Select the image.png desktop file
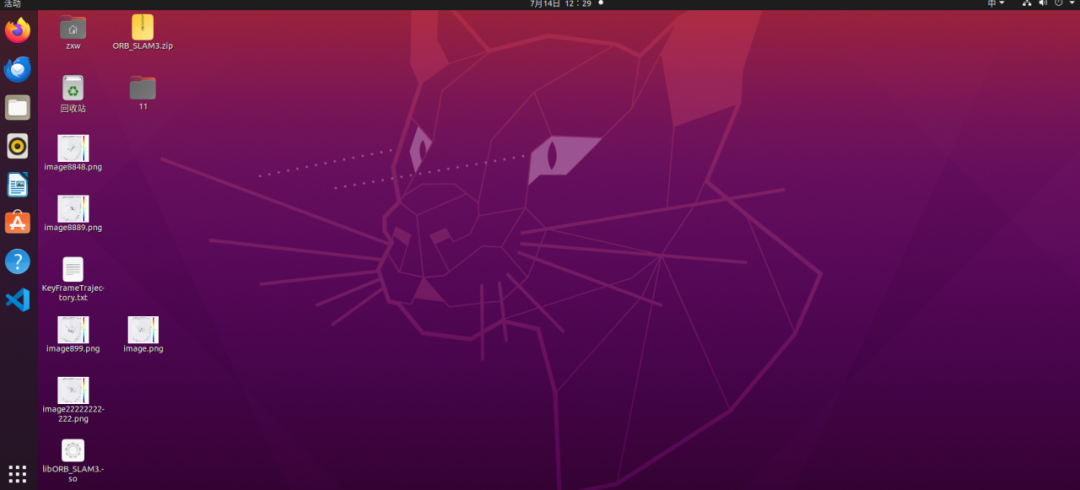The height and width of the screenshot is (490, 1080). (143, 330)
